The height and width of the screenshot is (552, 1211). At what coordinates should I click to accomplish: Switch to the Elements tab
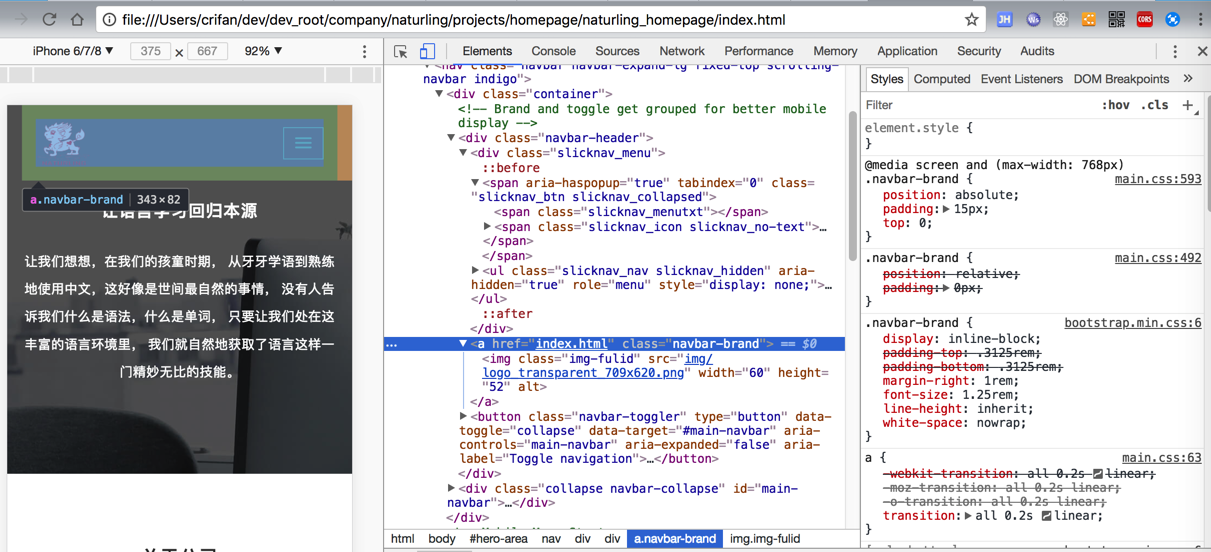(x=487, y=51)
